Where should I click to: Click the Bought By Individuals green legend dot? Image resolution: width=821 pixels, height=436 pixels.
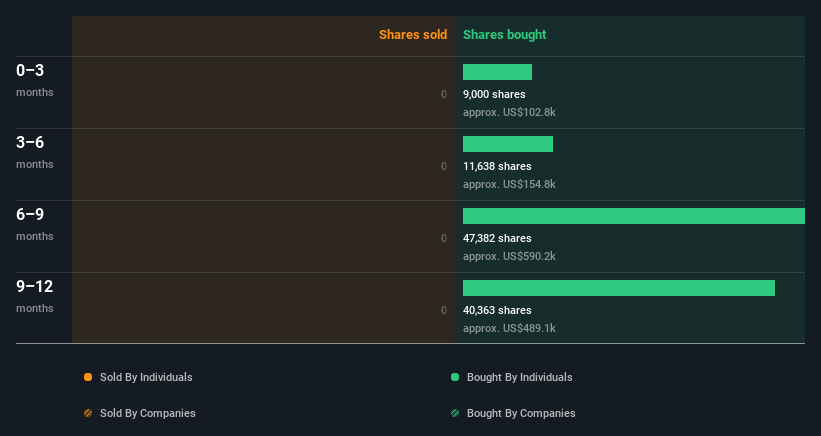[x=455, y=377]
